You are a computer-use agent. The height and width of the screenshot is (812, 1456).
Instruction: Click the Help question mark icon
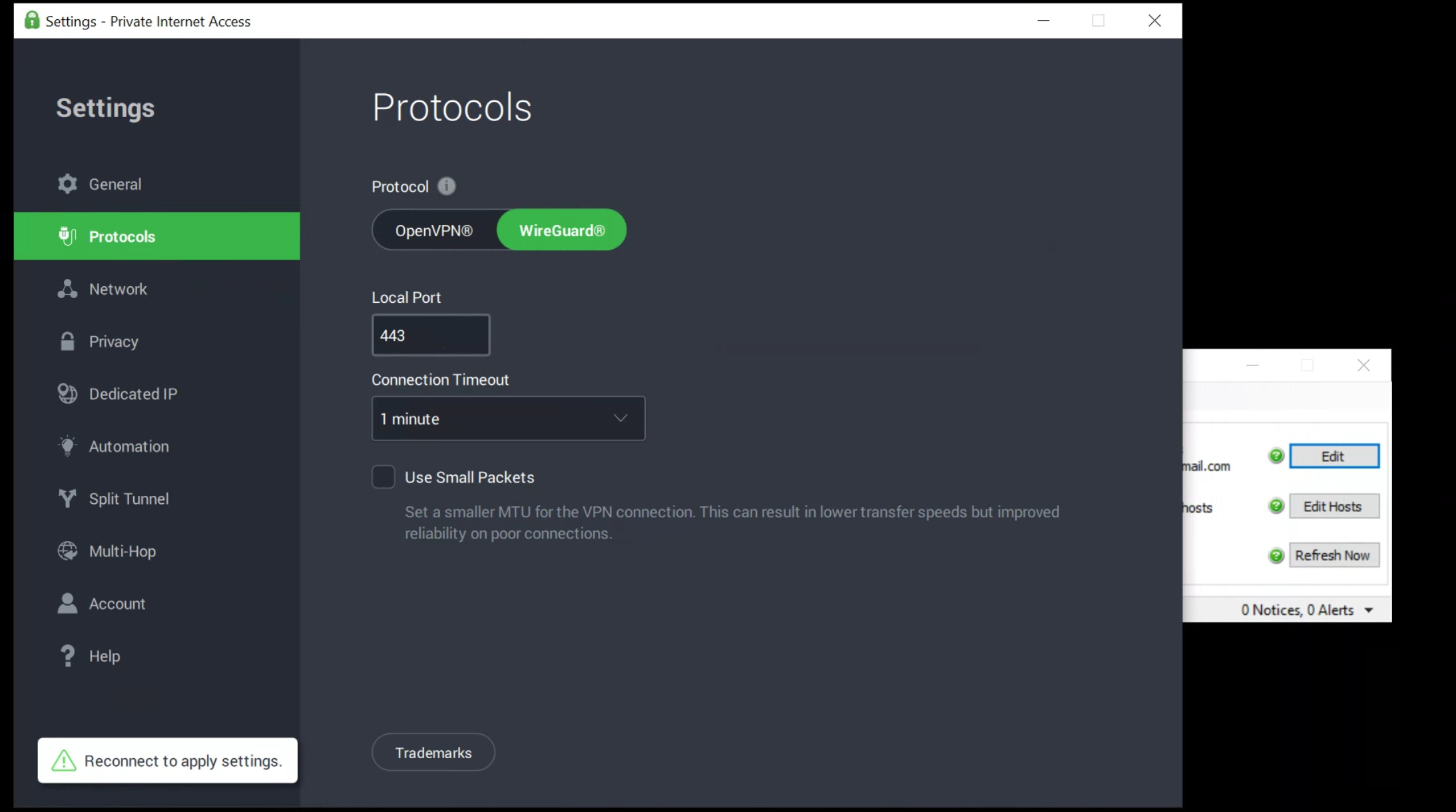tap(67, 656)
